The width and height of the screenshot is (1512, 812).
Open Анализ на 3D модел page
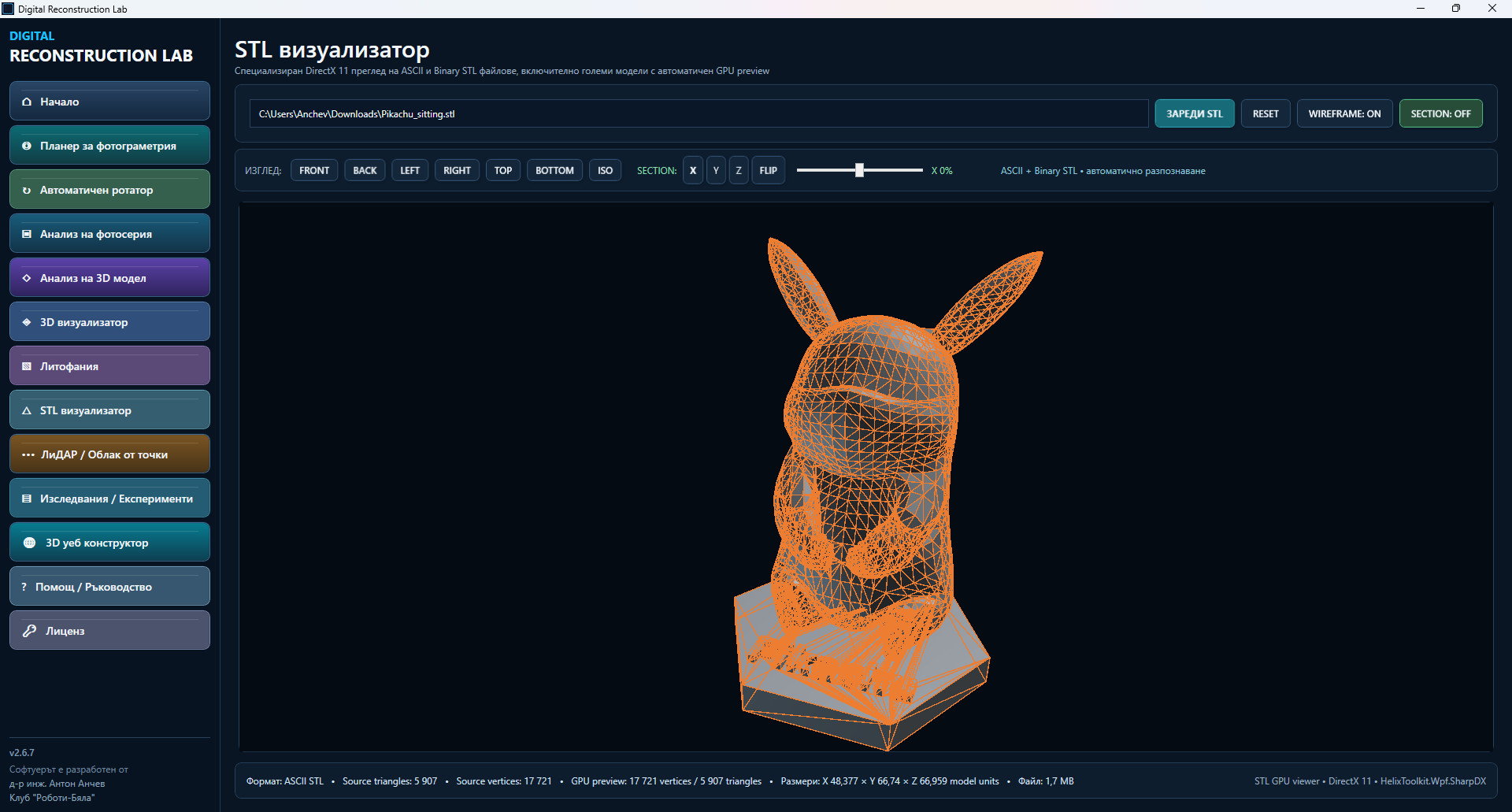(109, 277)
